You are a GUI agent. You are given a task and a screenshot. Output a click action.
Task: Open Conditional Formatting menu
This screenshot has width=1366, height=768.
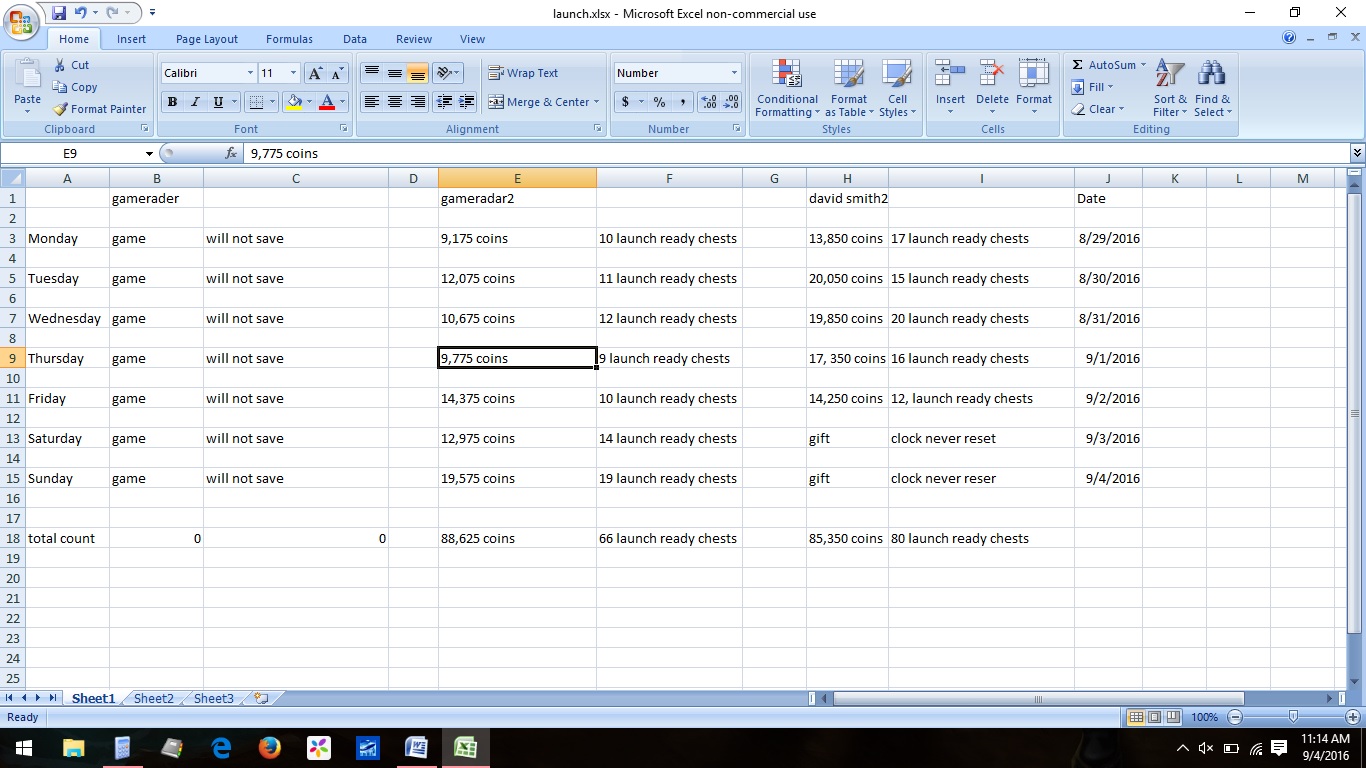[x=787, y=88]
